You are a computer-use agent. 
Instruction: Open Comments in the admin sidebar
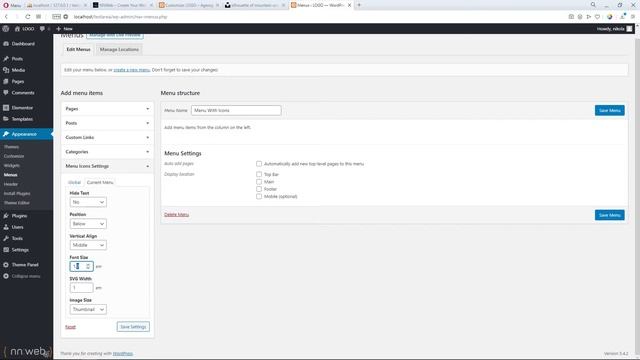tap(23, 93)
